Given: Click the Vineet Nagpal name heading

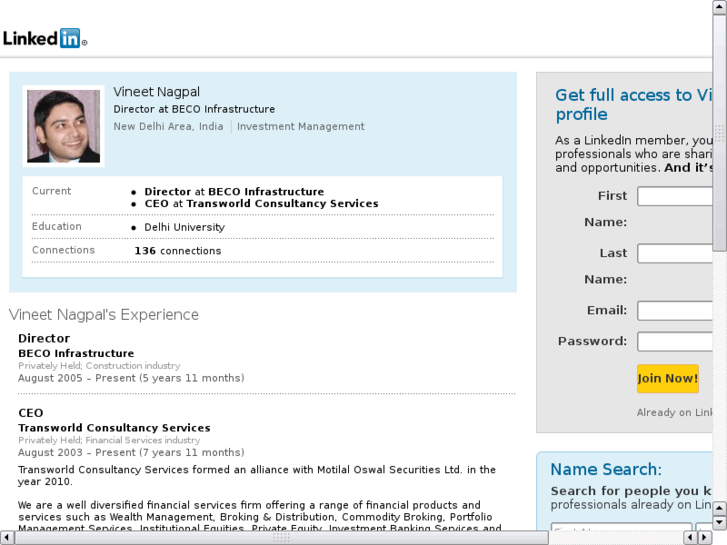Looking at the screenshot, I should coord(156,92).
